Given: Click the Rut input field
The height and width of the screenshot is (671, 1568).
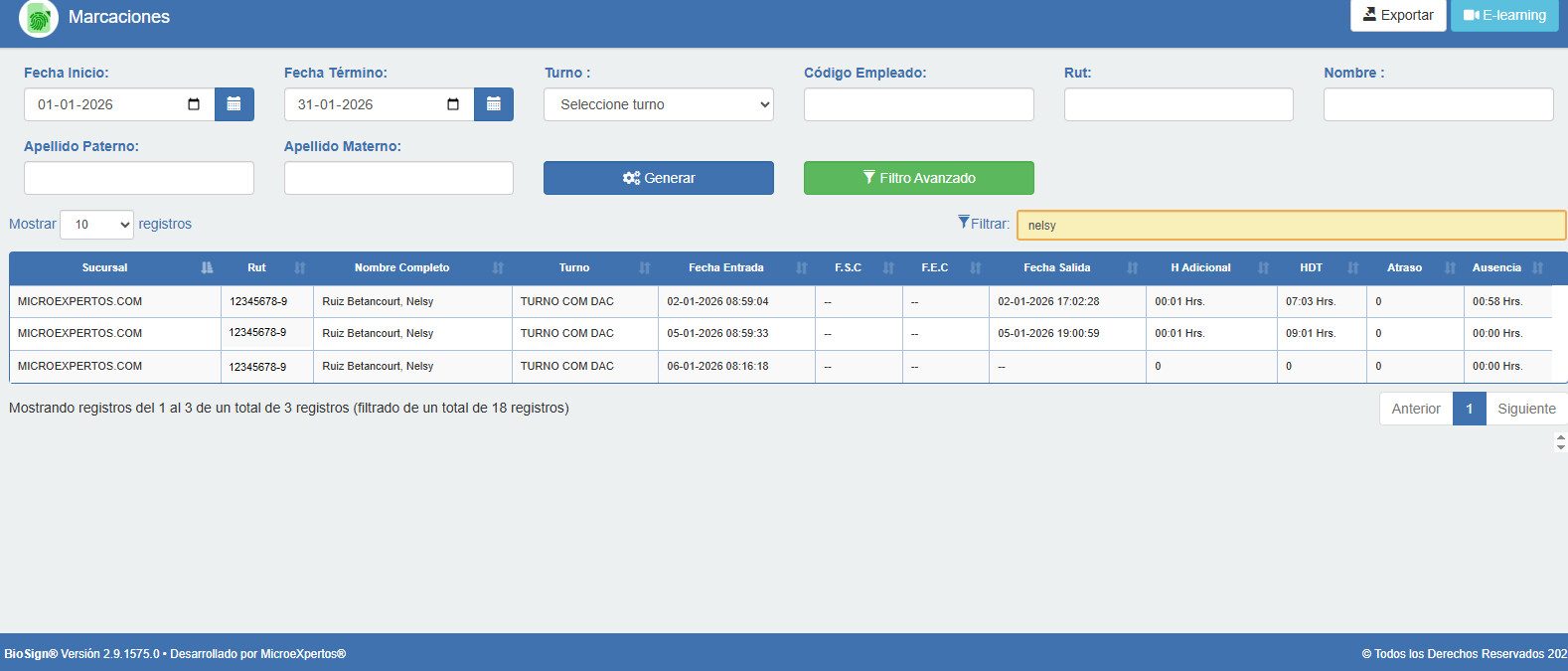Looking at the screenshot, I should (x=1178, y=104).
